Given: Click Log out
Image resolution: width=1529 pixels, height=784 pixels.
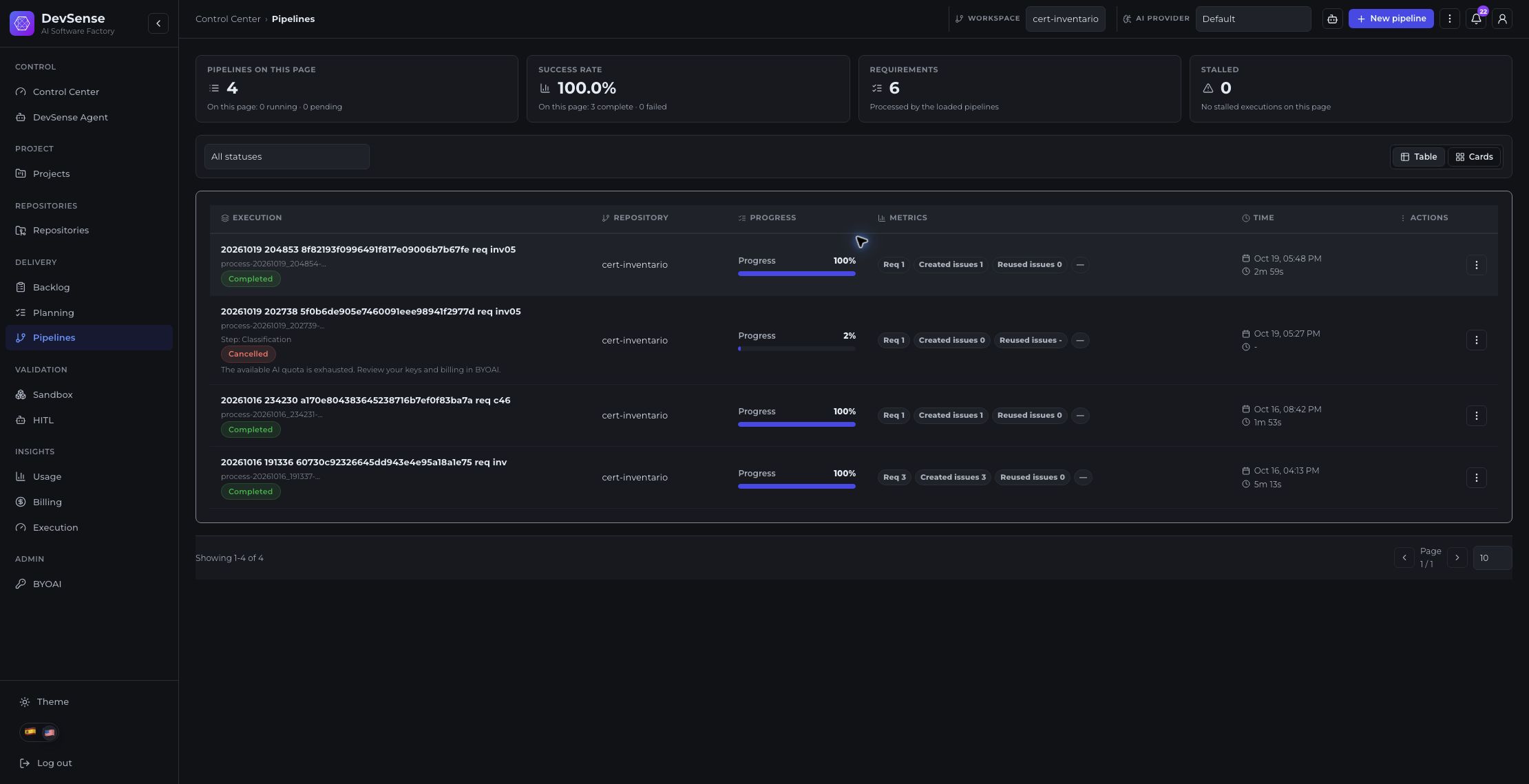Looking at the screenshot, I should pyautogui.click(x=47, y=763).
